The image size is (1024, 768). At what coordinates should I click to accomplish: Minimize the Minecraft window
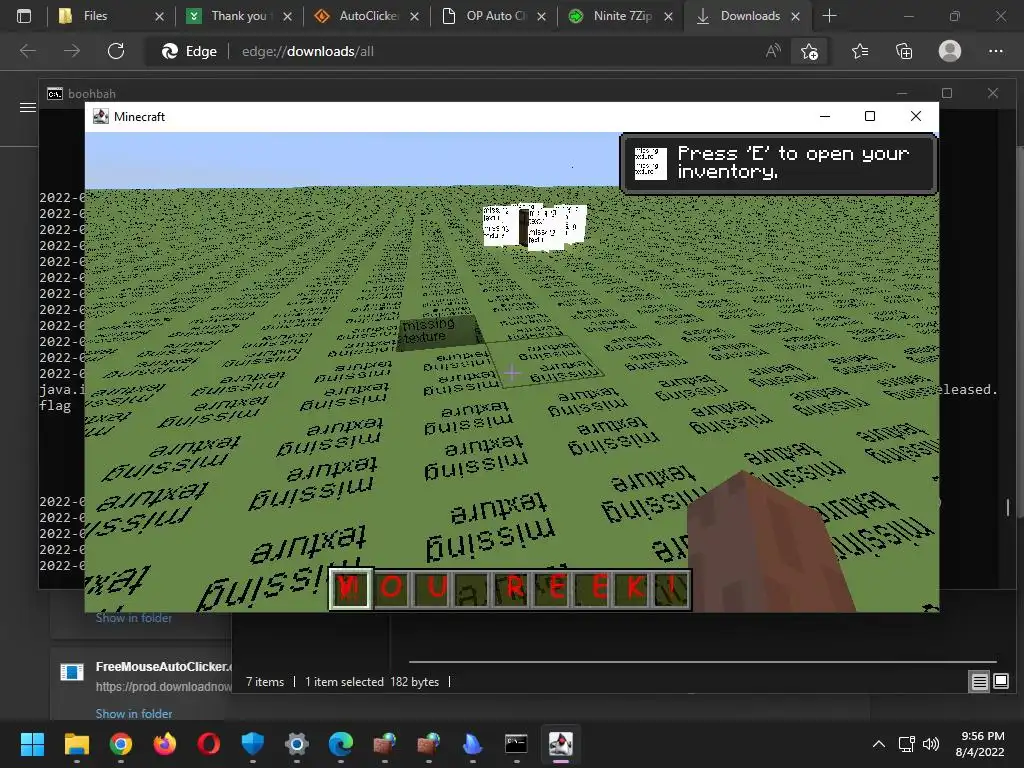point(825,116)
